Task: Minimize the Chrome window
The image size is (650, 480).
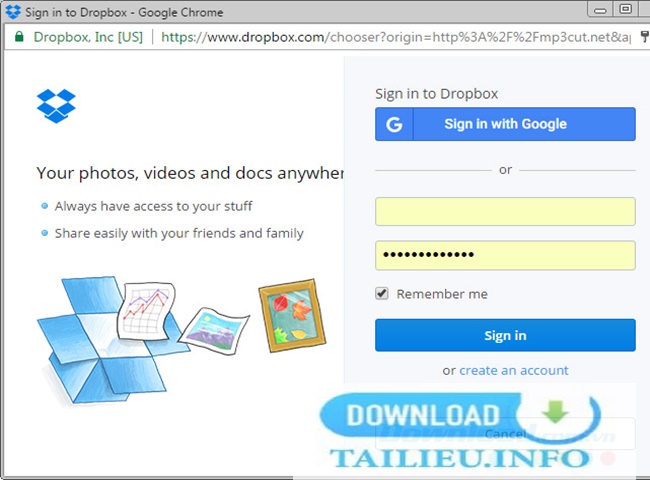Action: (600, 10)
